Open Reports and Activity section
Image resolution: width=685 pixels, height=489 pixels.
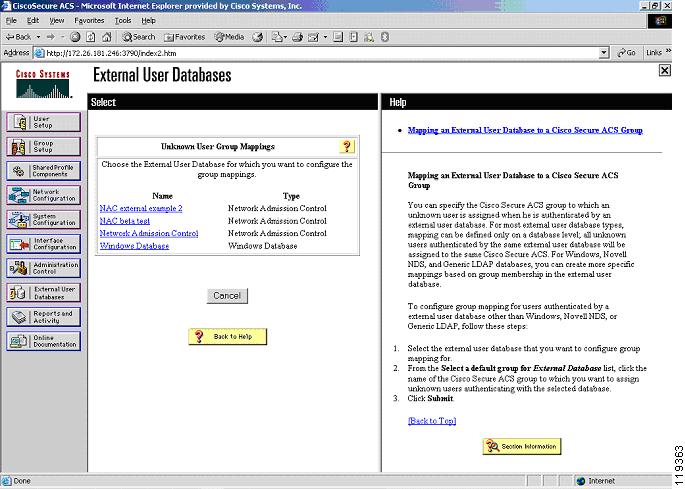tap(43, 317)
